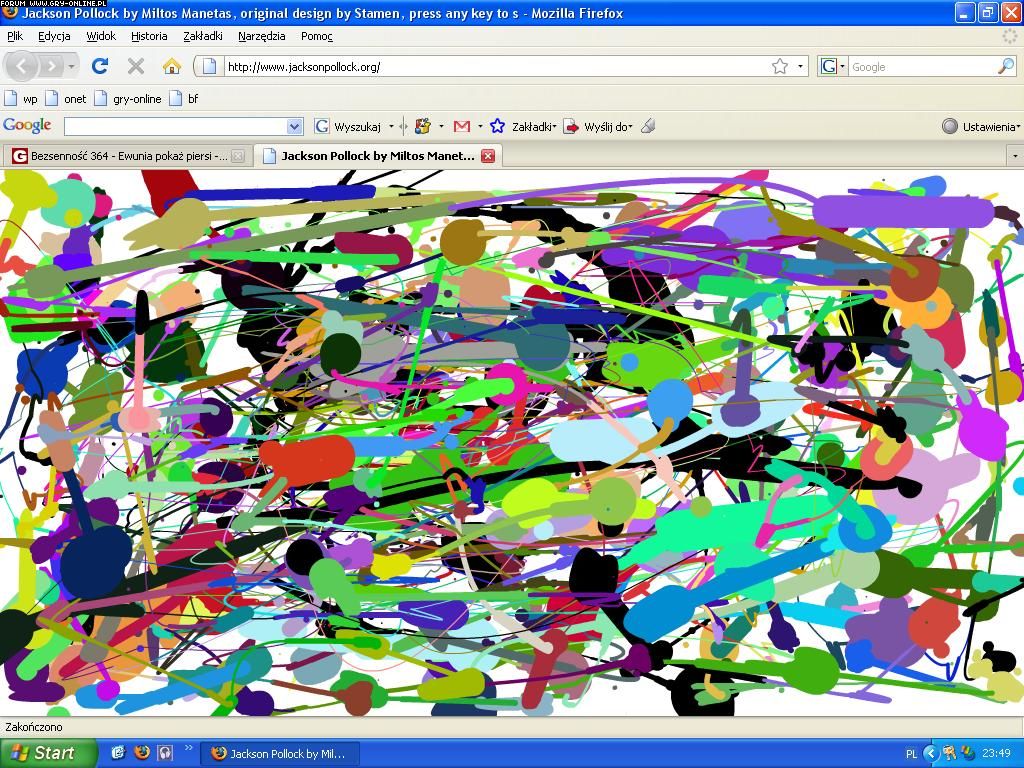Open the gadgets icon dropdown arrow
This screenshot has height=768, width=1024.
pos(441,127)
